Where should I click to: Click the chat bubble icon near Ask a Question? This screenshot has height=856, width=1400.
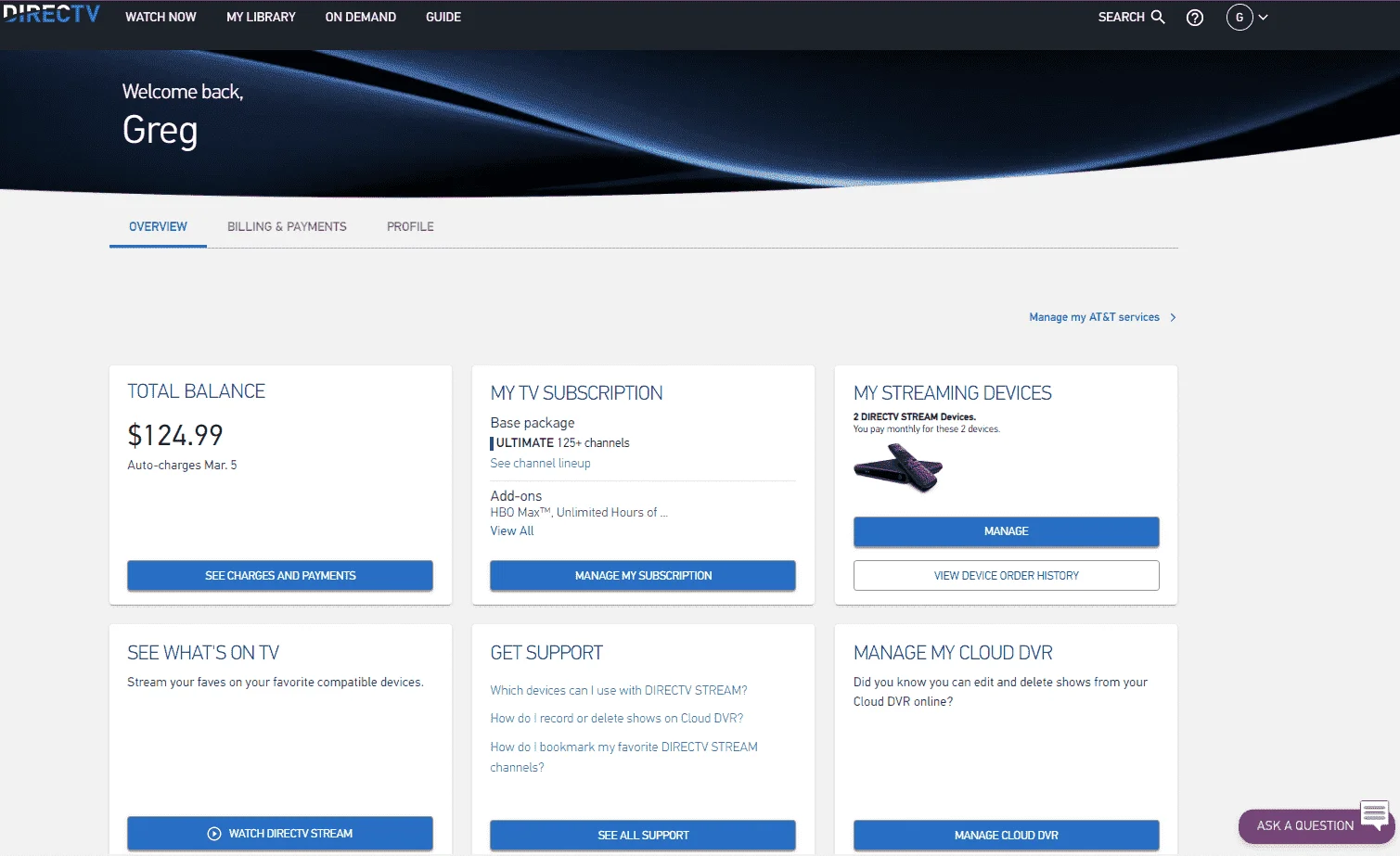(1374, 814)
